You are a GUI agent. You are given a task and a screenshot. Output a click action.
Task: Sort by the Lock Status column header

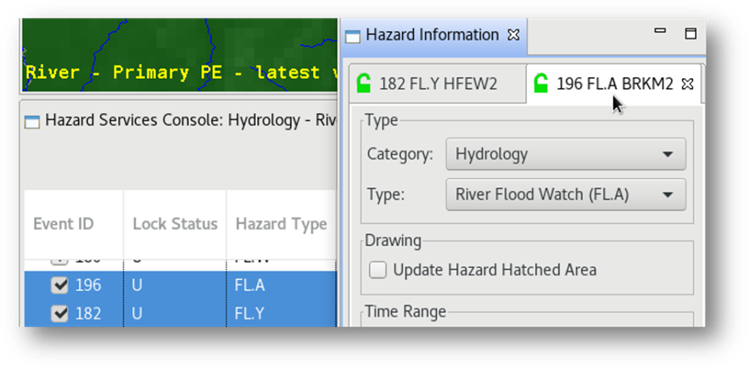click(x=175, y=224)
